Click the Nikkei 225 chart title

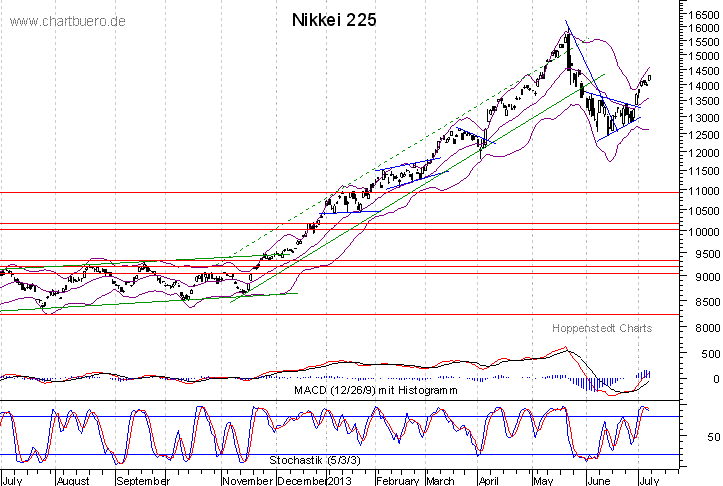[334, 20]
